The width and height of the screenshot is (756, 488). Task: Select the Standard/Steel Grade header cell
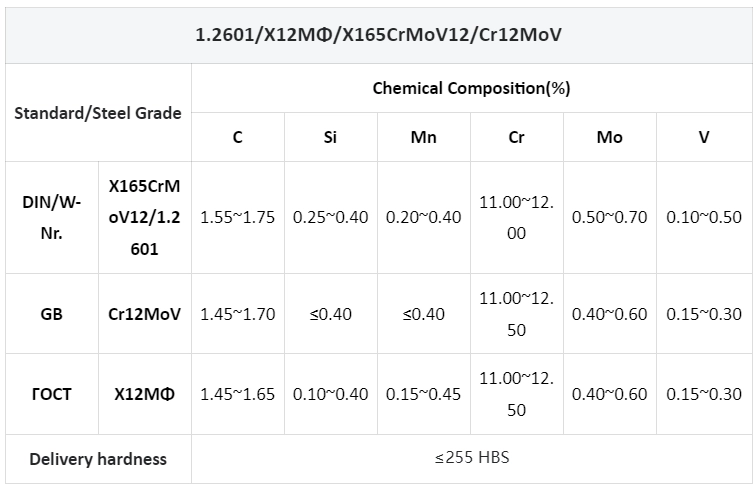[98, 113]
